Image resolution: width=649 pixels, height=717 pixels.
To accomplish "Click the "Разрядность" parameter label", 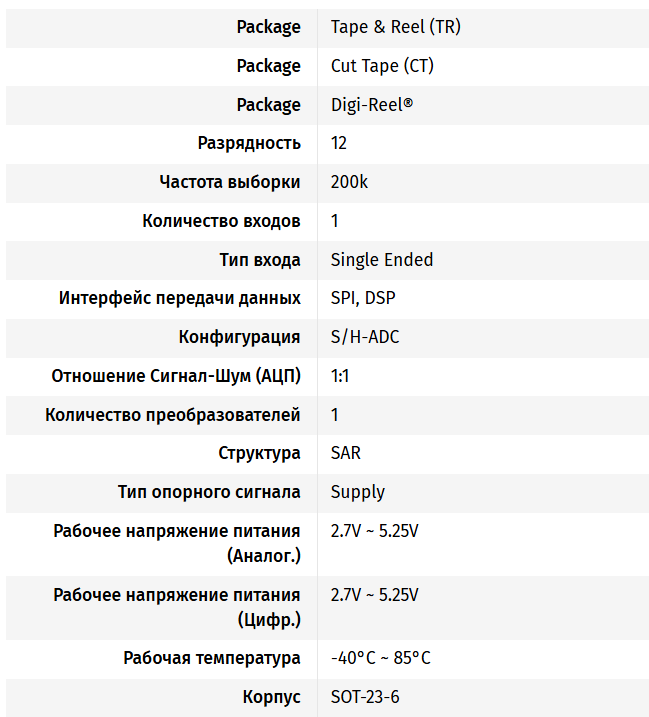I will (249, 143).
